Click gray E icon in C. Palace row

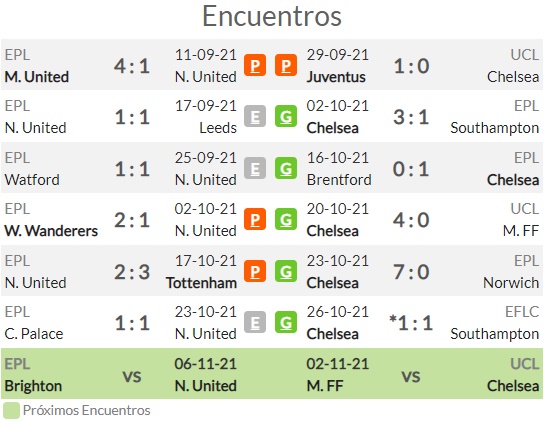[x=255, y=322]
